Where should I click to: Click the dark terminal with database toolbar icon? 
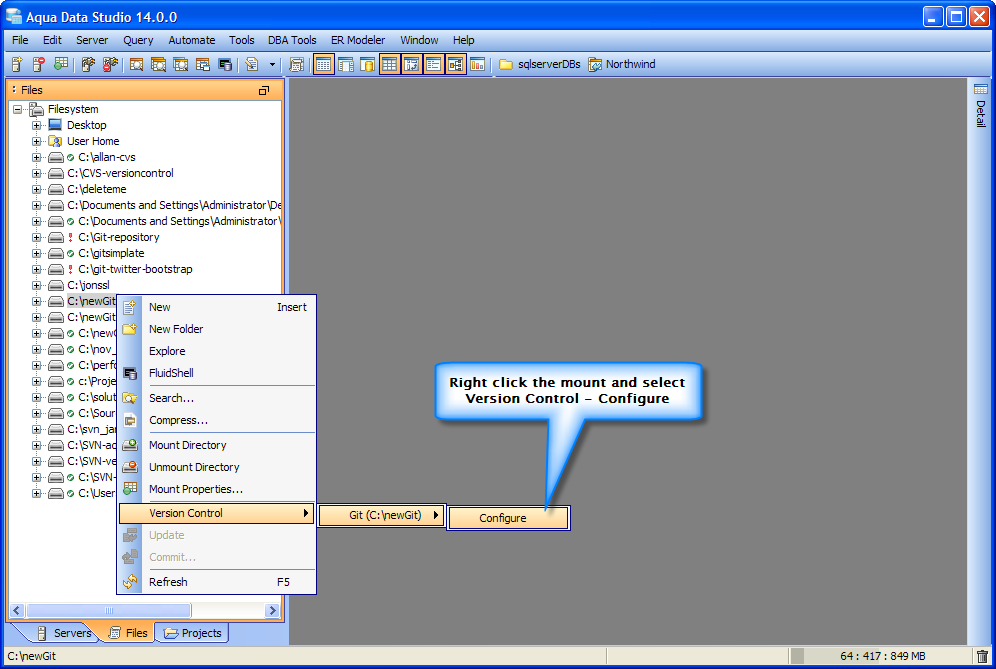point(225,64)
